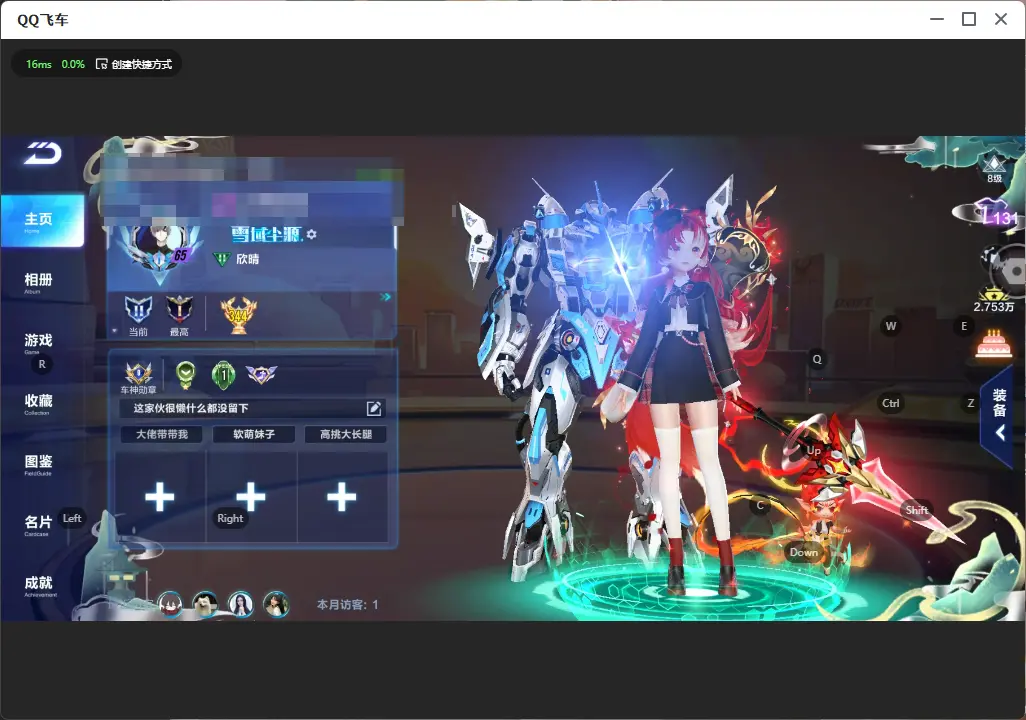Click the 最高 rank badge
The width and height of the screenshot is (1026, 720).
179,310
